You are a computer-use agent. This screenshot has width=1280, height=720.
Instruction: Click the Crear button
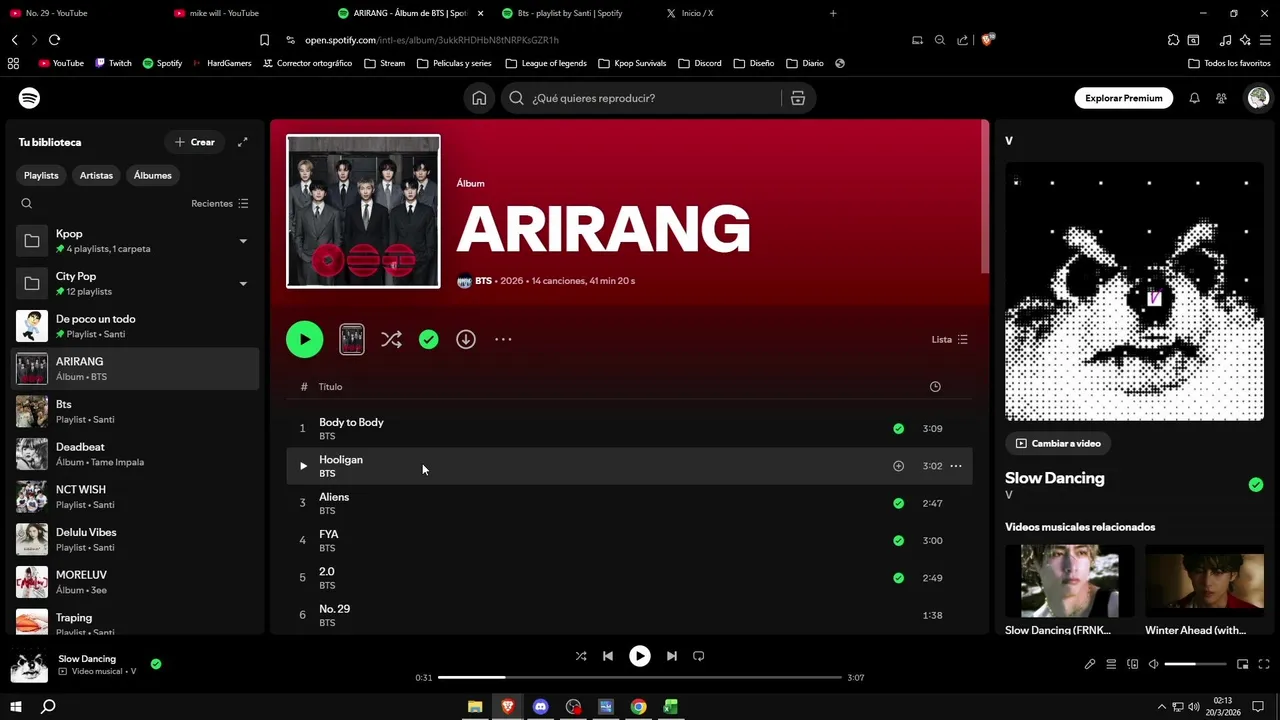click(194, 142)
